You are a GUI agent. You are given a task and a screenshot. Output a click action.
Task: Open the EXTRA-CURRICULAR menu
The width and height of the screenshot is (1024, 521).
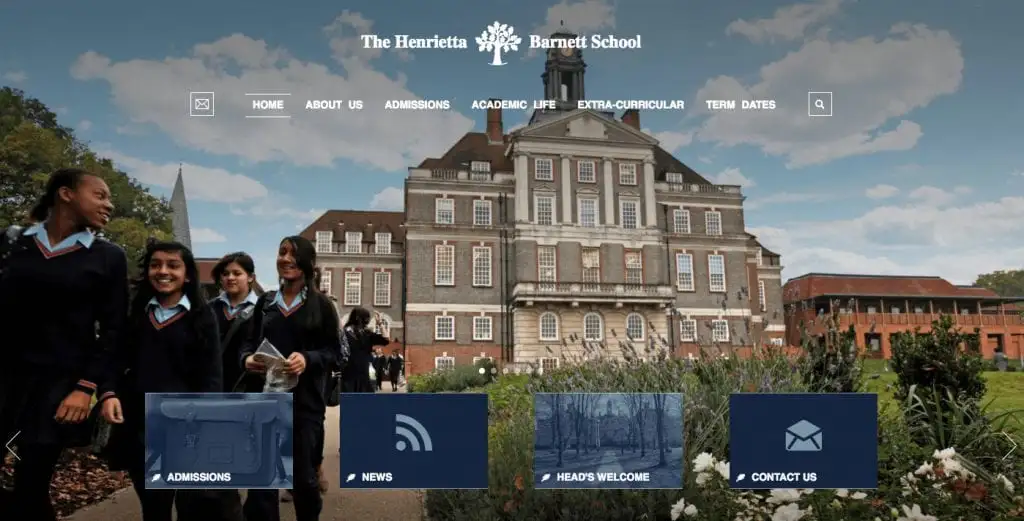click(x=630, y=105)
